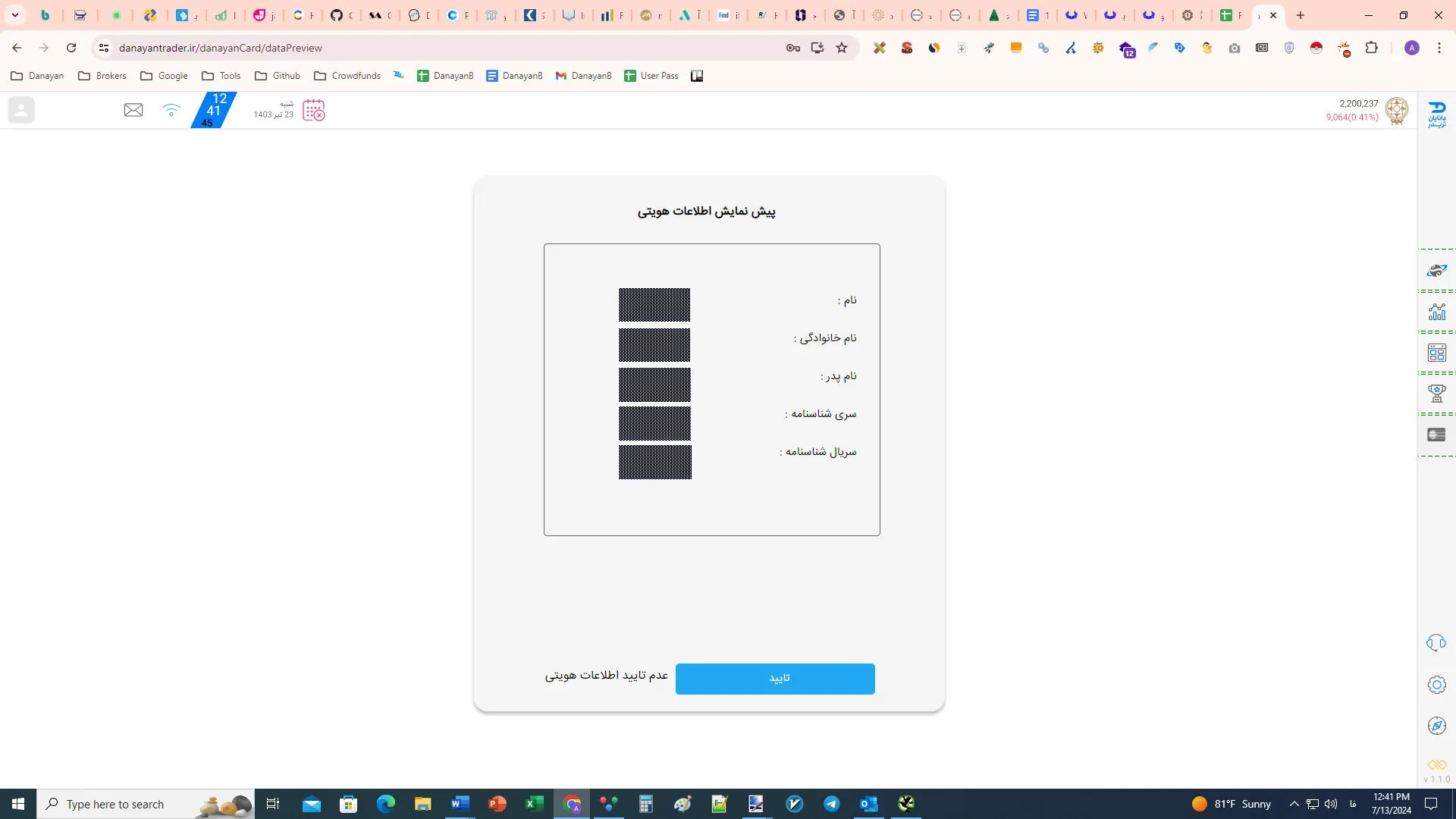Toggle the User Pass menu item
This screenshot has height=819, width=1456.
(652, 76)
